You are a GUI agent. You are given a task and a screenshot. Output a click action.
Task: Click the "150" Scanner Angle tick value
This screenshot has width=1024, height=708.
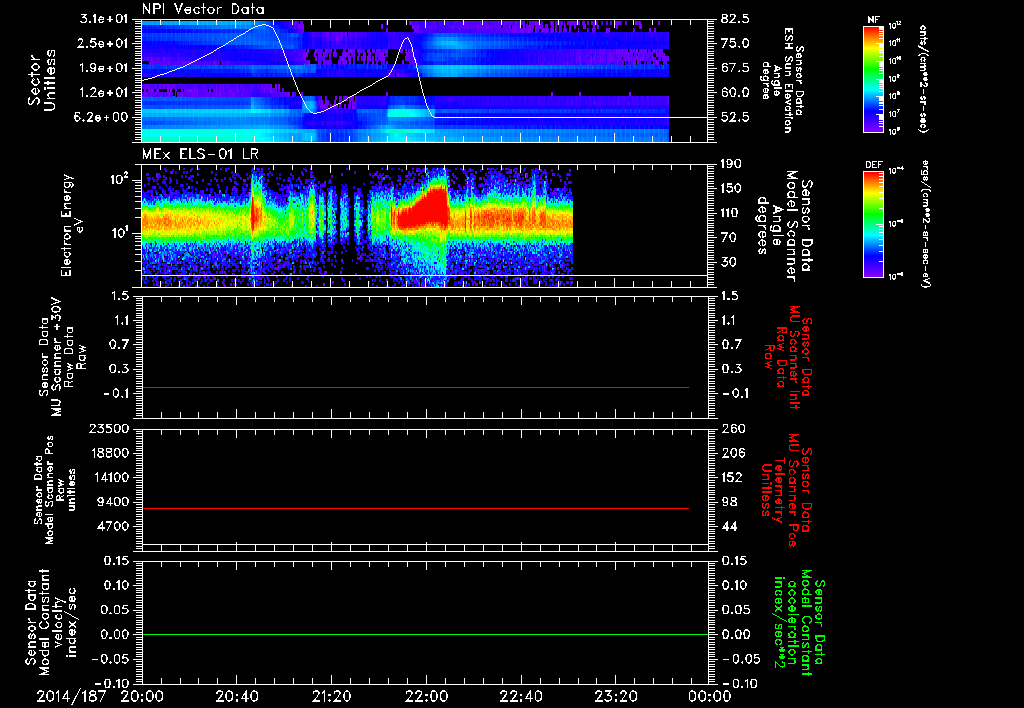[x=731, y=189]
